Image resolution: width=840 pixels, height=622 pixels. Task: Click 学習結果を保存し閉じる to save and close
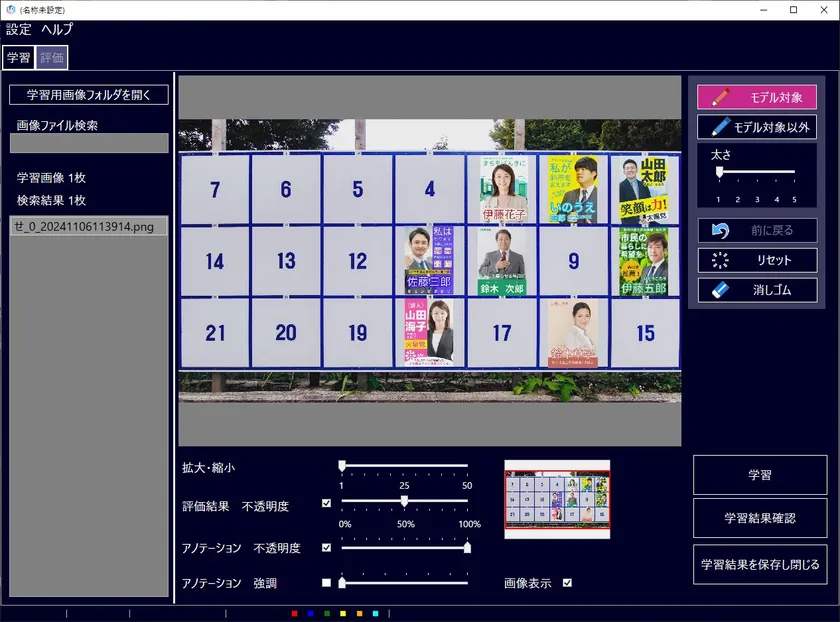click(x=760, y=565)
